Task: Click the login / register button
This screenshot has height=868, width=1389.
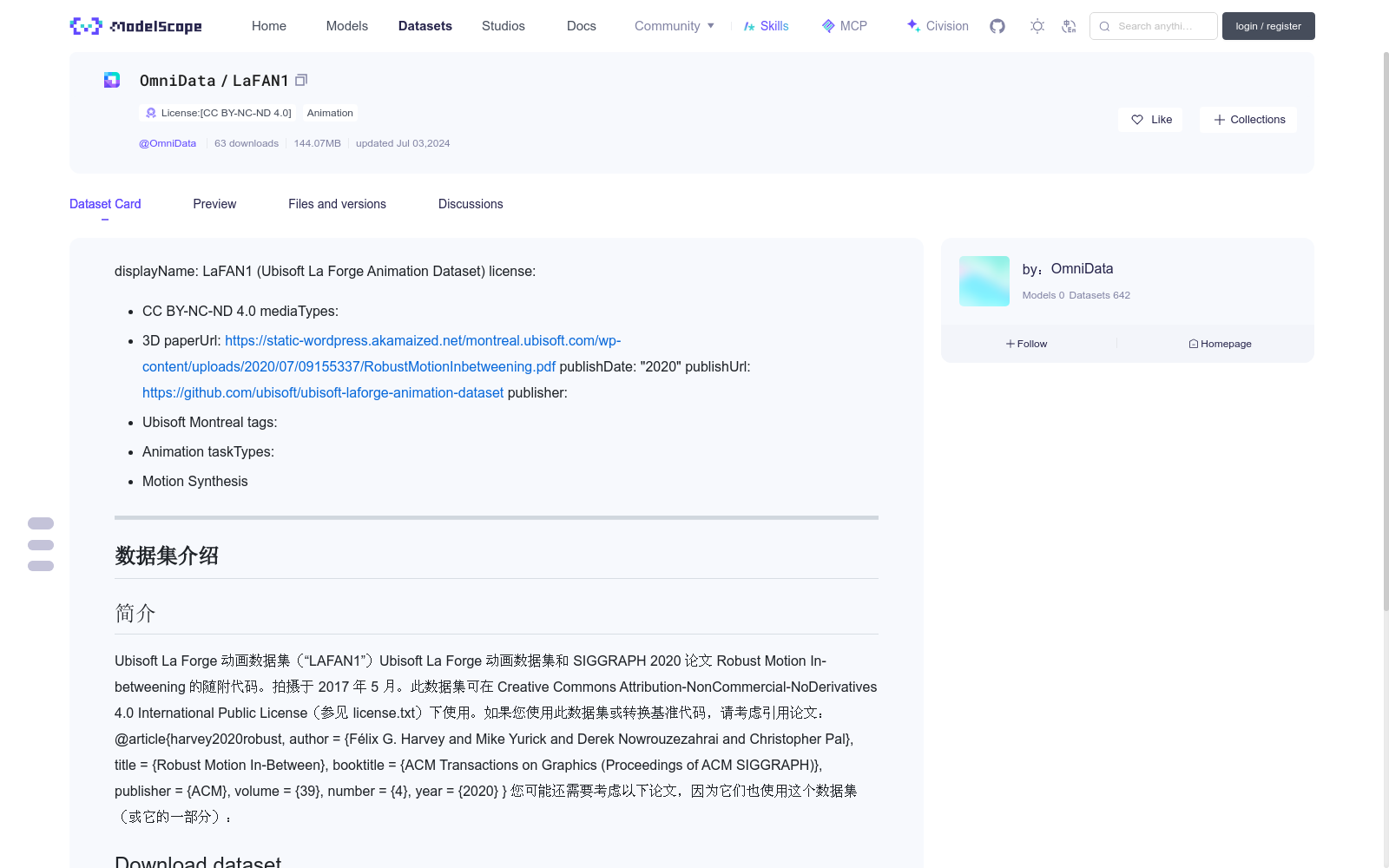Action: (1268, 26)
